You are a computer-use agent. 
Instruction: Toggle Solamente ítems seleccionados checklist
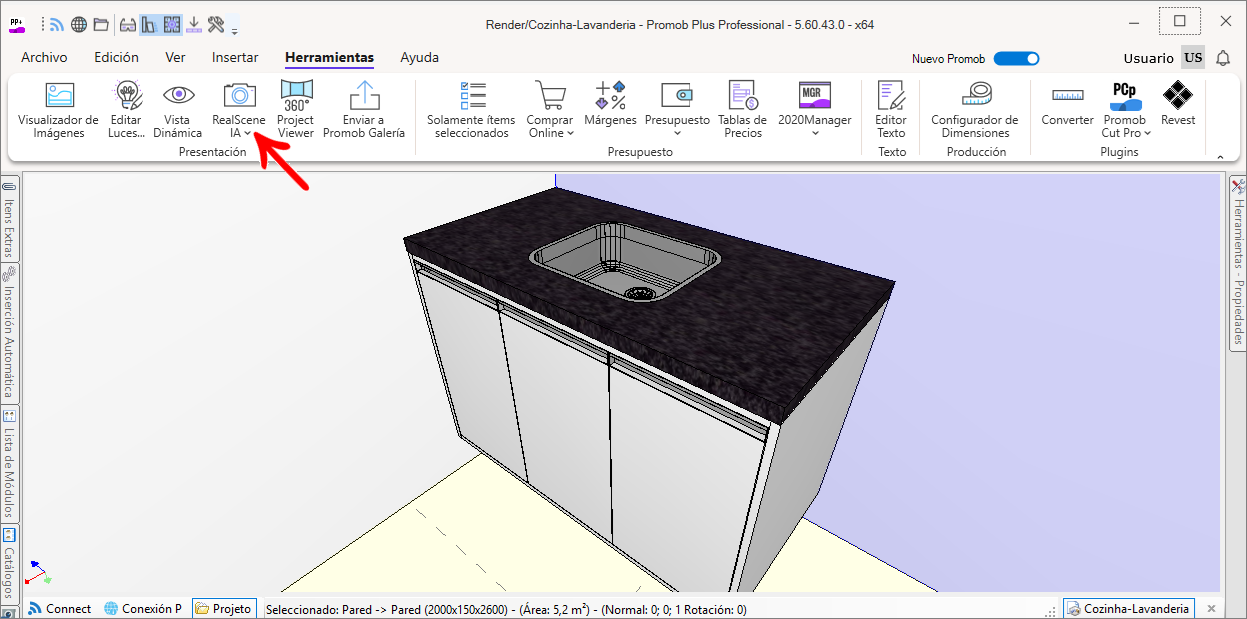472,96
